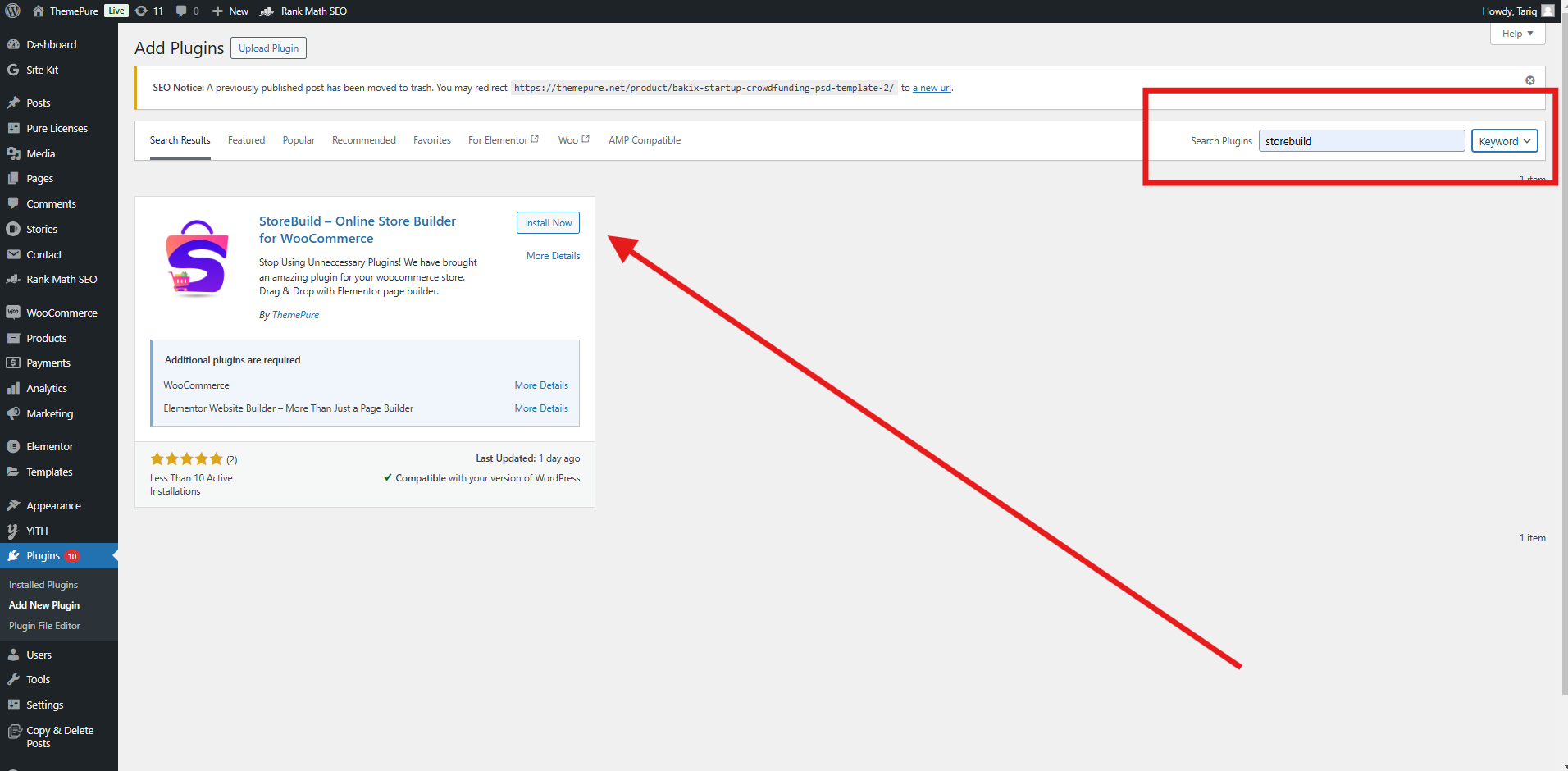Click the Settings icon in sidebar
1568x771 pixels.
(x=13, y=705)
